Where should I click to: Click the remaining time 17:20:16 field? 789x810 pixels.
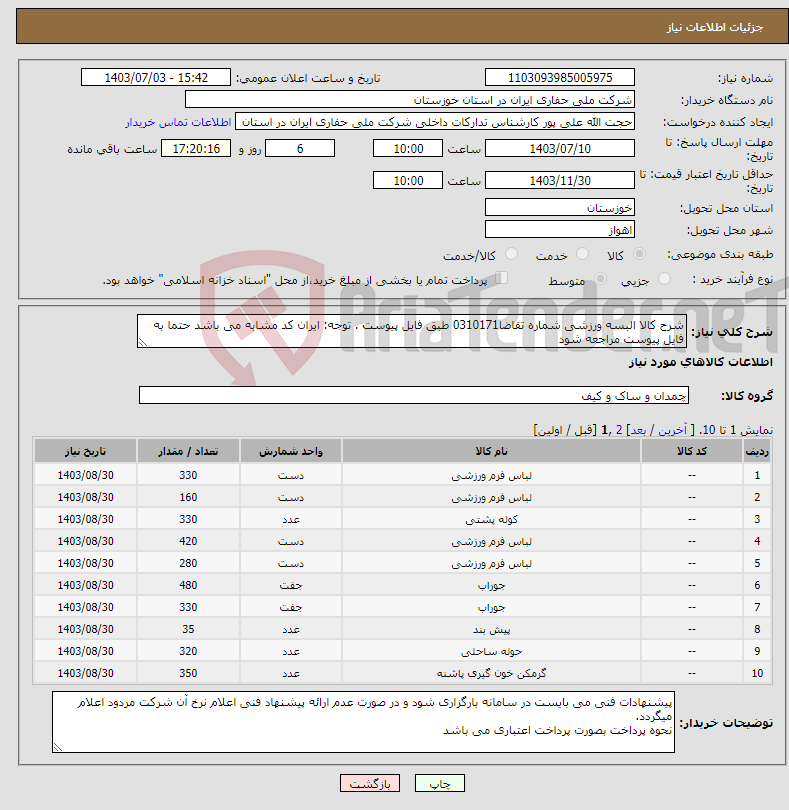(x=196, y=149)
